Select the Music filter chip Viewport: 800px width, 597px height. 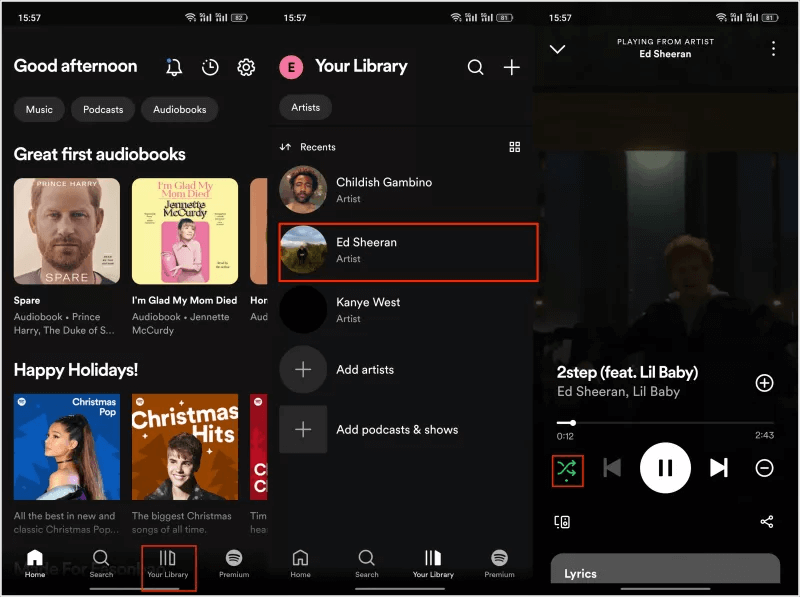pyautogui.click(x=39, y=109)
